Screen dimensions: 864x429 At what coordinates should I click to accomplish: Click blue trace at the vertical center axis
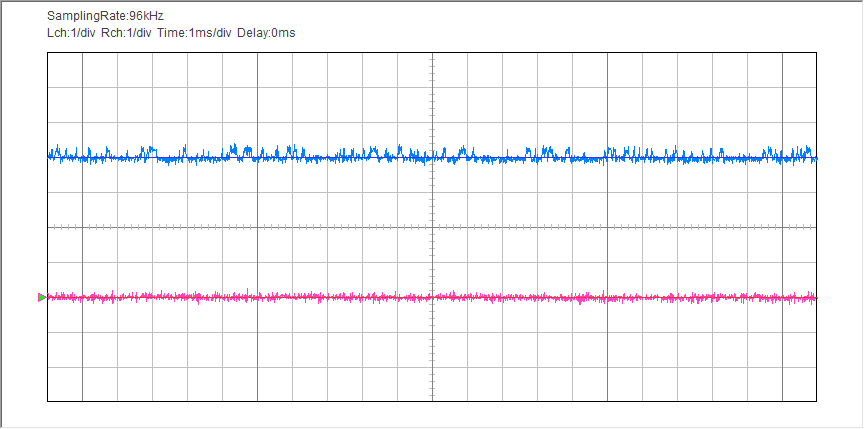coord(432,157)
